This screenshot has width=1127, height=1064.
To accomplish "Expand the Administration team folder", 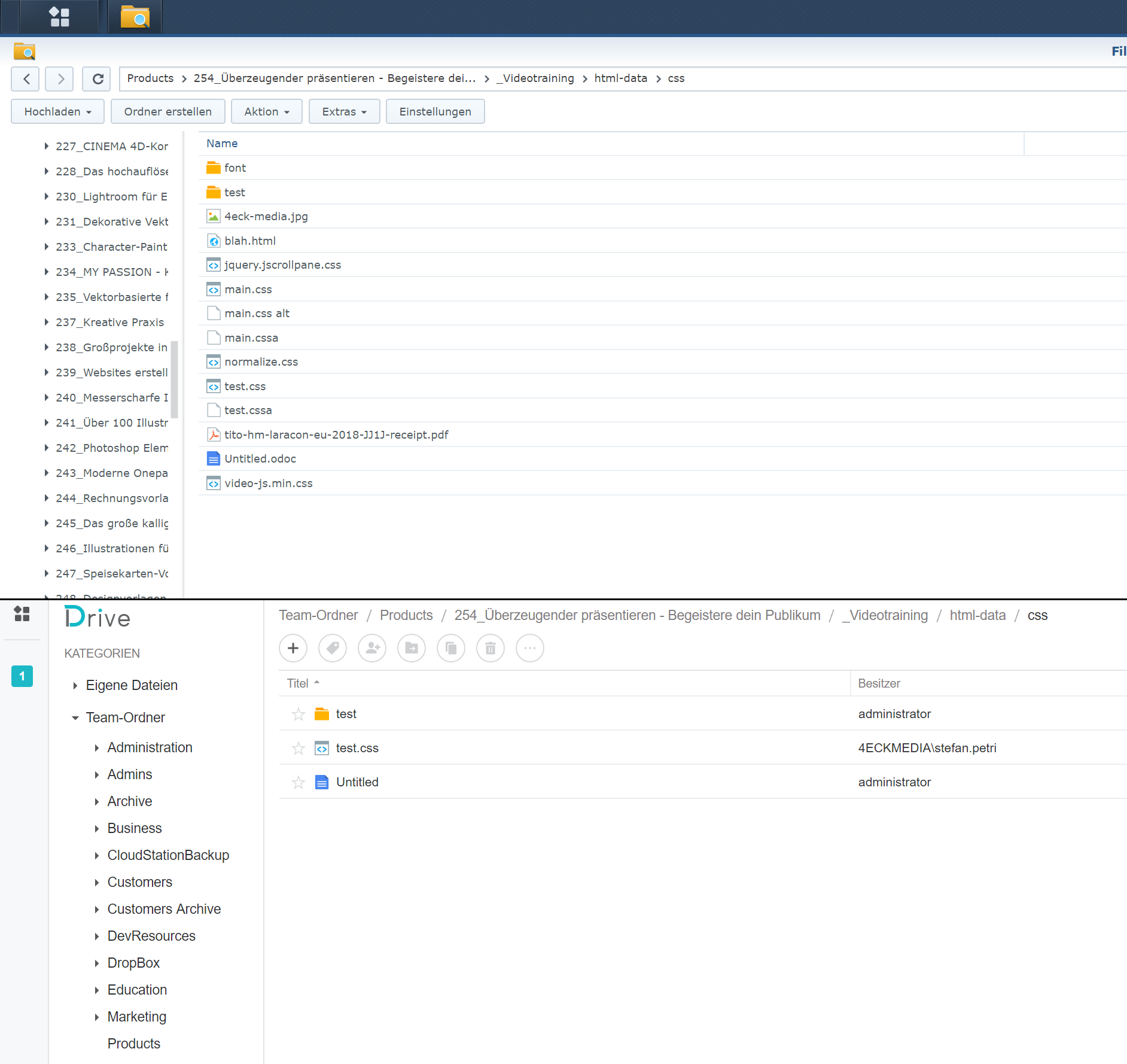I will 96,747.
